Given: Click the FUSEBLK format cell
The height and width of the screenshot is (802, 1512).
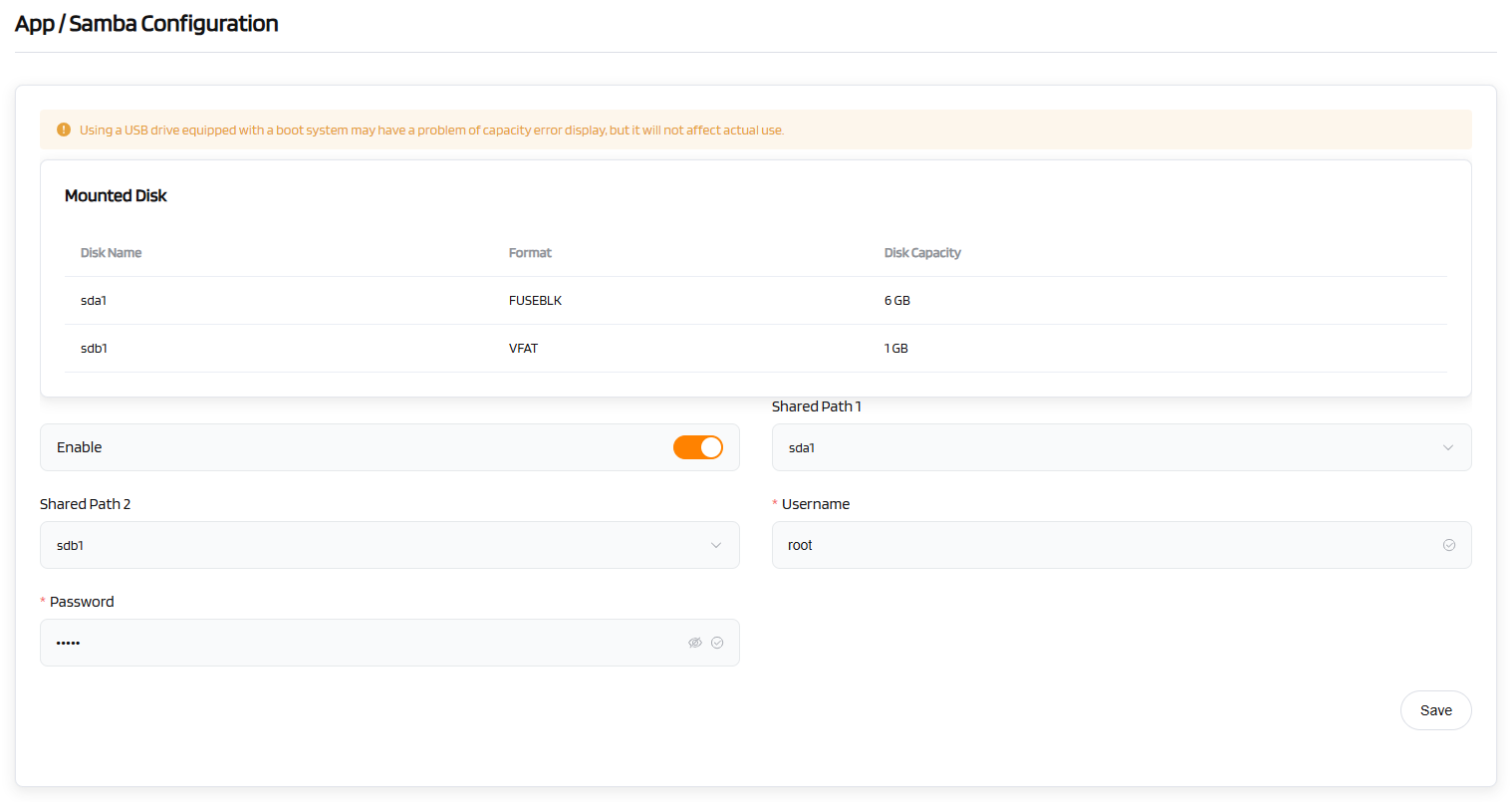Looking at the screenshot, I should click(535, 301).
